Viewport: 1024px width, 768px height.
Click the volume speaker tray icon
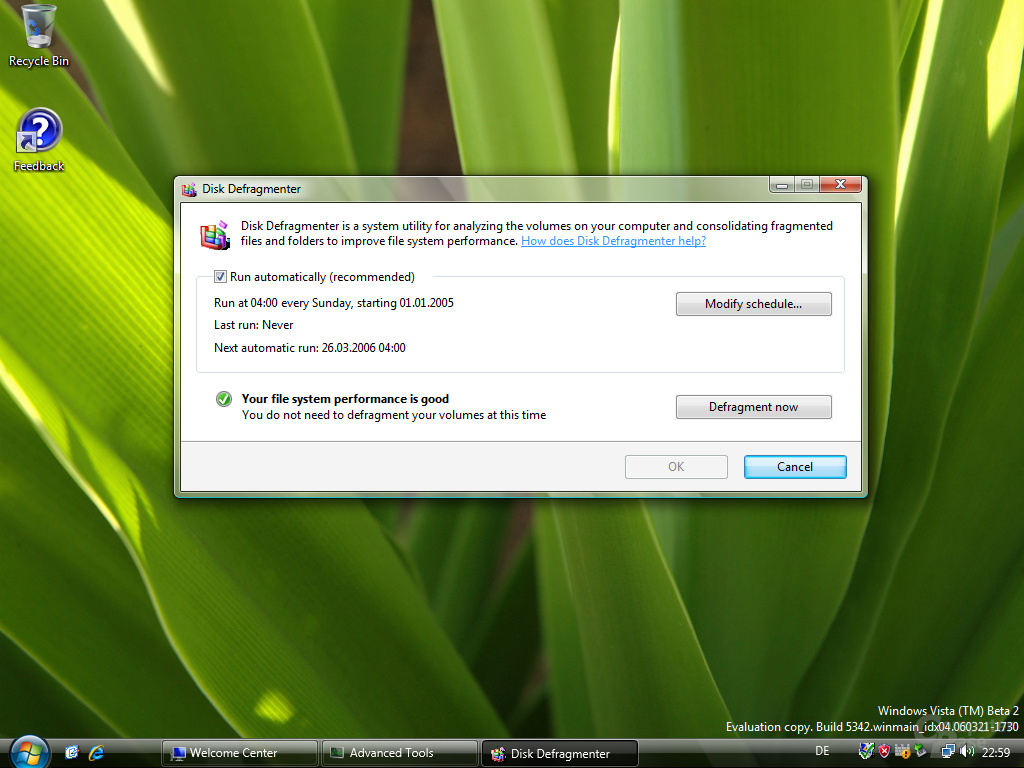[x=967, y=752]
